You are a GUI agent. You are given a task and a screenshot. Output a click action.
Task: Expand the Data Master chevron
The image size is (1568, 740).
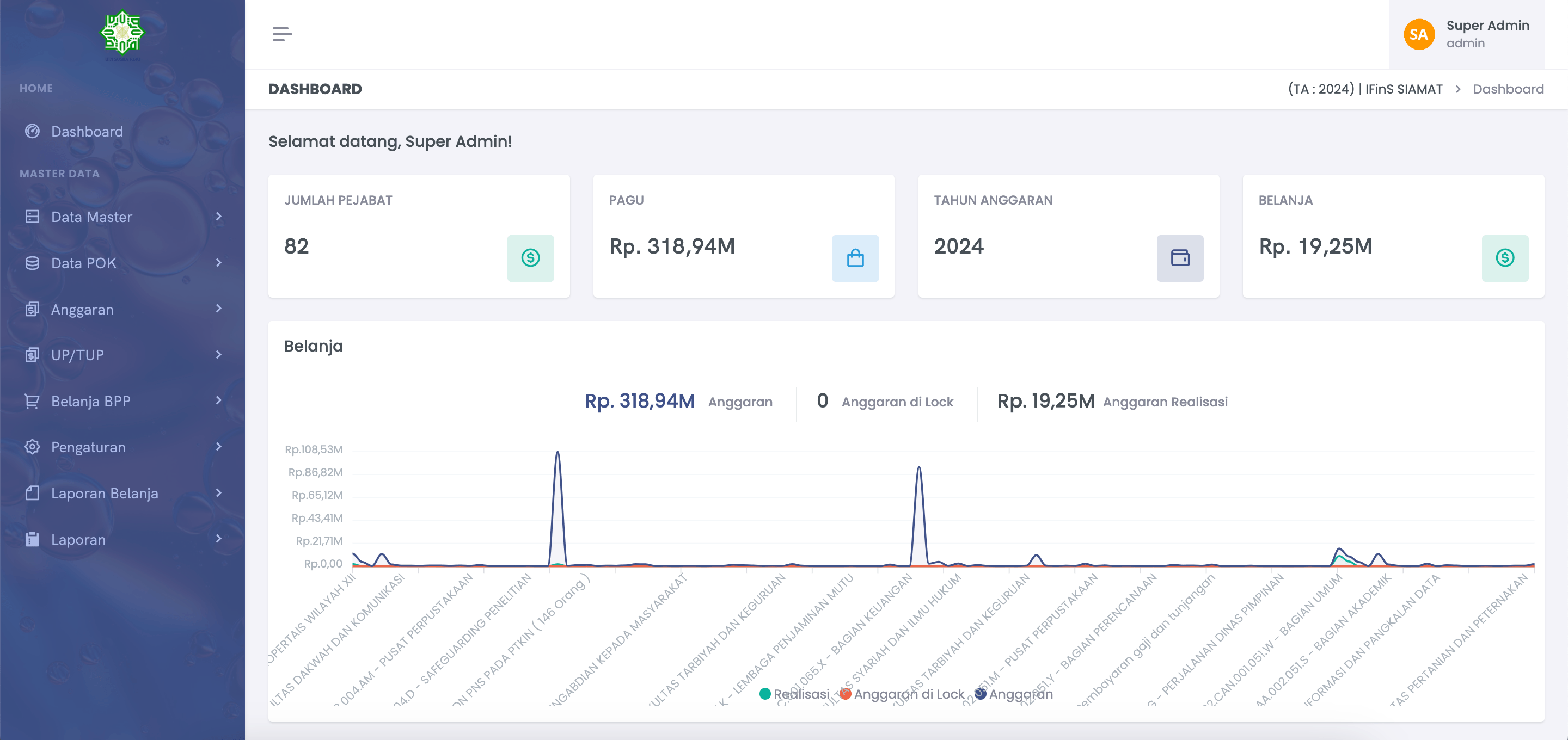point(218,217)
